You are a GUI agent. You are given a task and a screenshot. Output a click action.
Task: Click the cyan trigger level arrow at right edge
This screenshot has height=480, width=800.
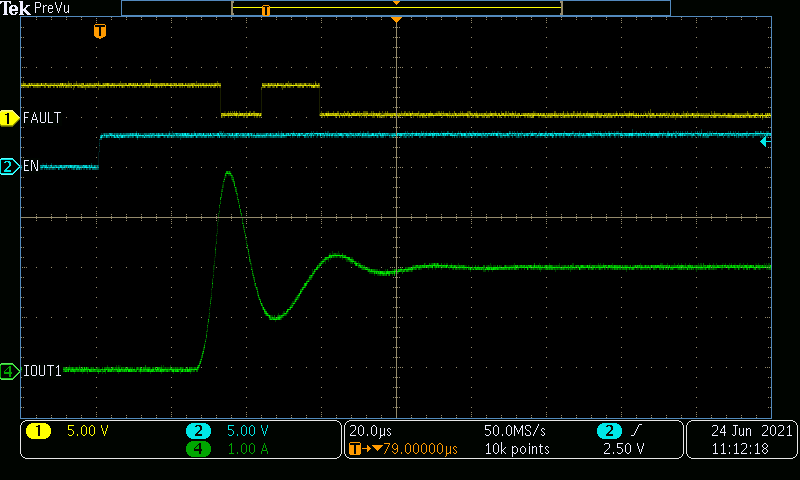765,142
